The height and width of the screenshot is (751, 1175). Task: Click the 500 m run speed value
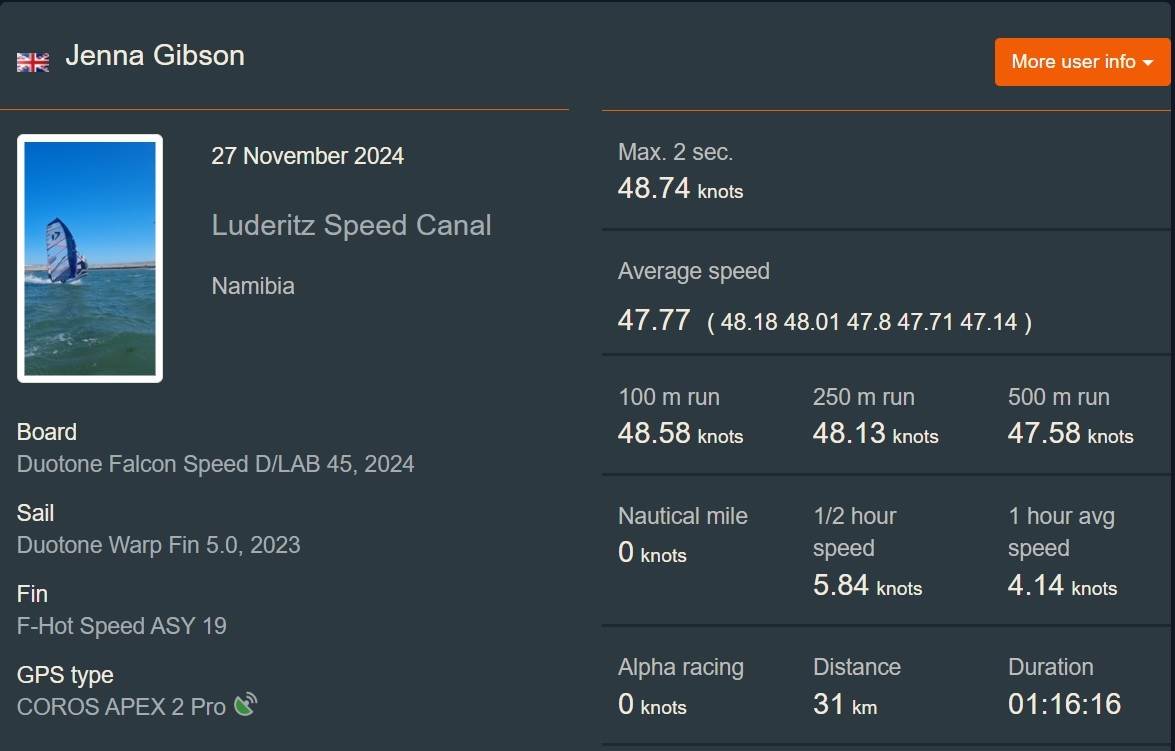click(x=1070, y=433)
